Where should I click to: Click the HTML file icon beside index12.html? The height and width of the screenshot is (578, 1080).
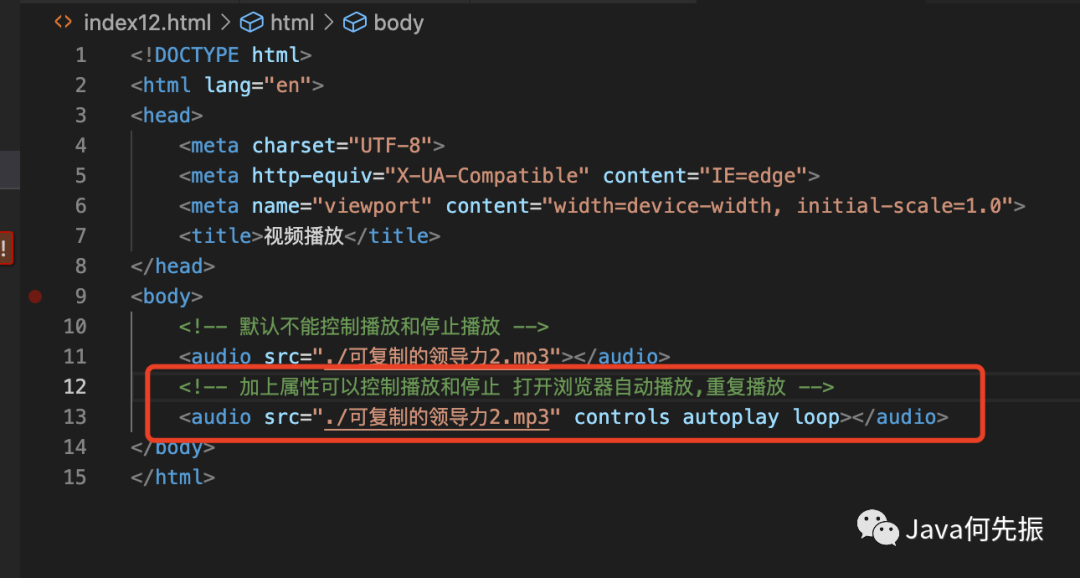tap(63, 22)
